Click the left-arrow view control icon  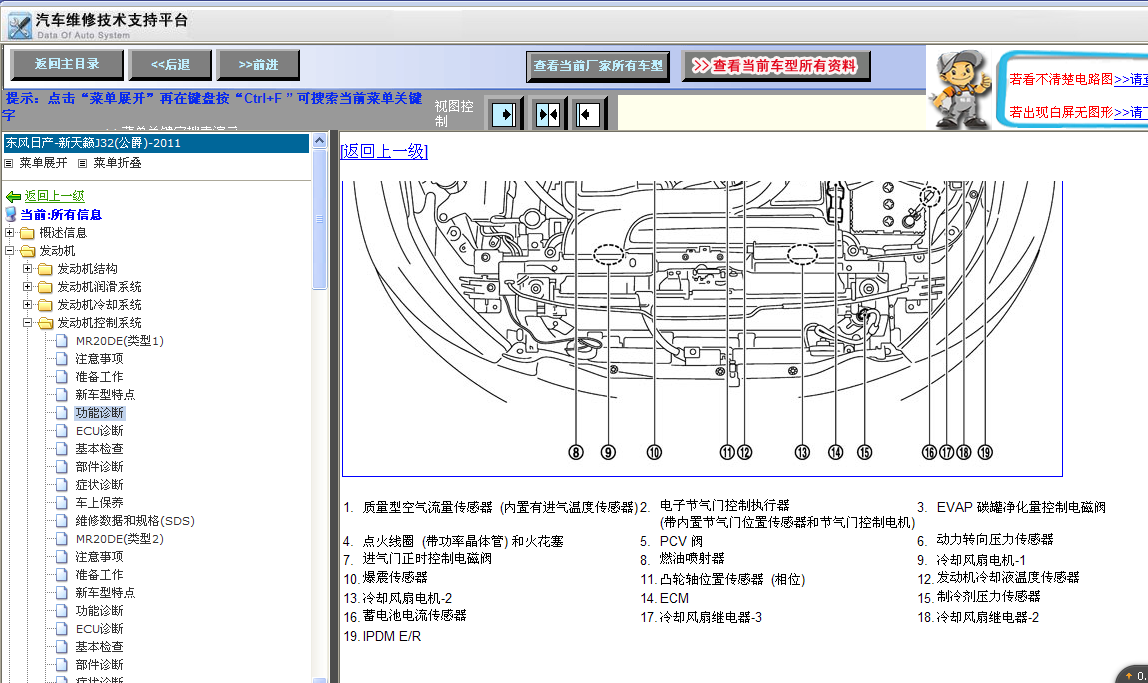tap(589, 114)
